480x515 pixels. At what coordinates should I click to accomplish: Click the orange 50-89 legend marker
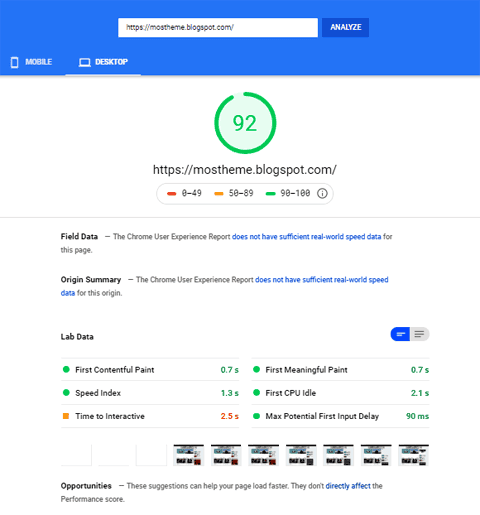click(219, 194)
